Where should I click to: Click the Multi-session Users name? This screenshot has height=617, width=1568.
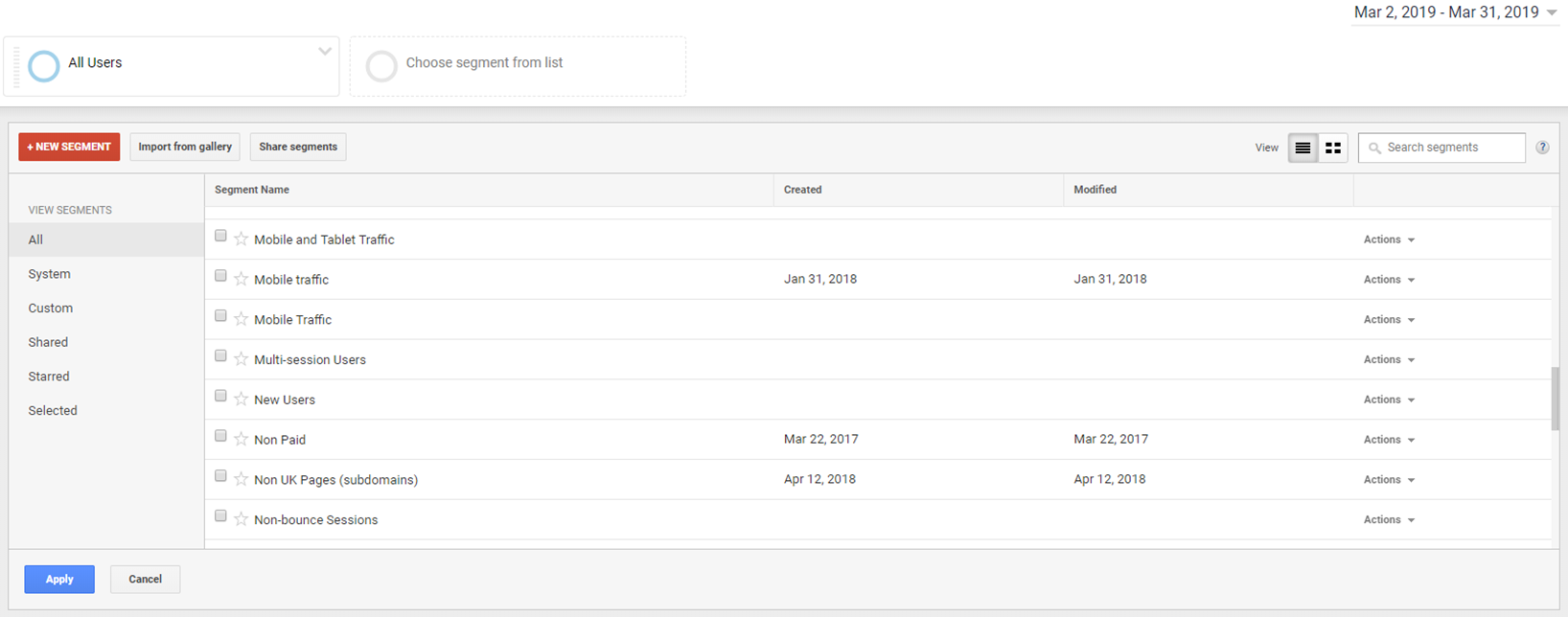310,360
